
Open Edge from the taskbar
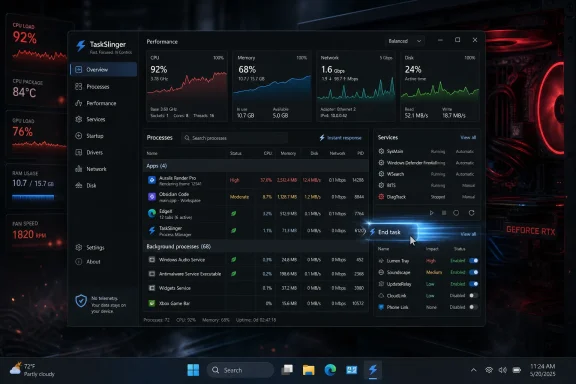(330, 370)
